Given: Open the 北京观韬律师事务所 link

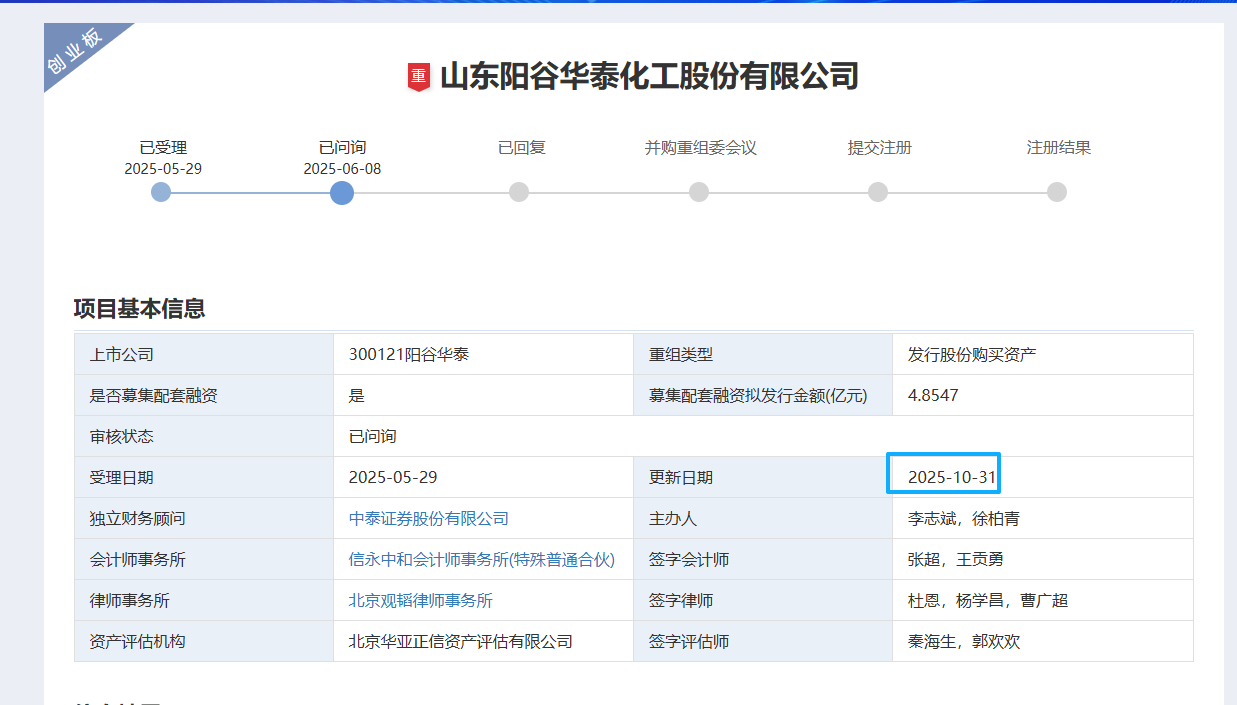Looking at the screenshot, I should [420, 600].
